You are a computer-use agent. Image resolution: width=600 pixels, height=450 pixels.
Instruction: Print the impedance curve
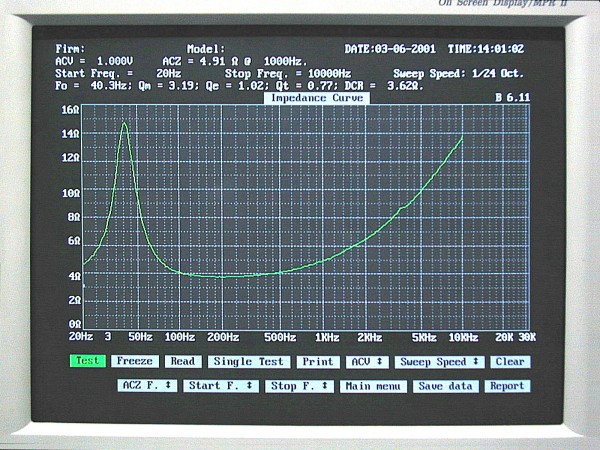[318, 362]
